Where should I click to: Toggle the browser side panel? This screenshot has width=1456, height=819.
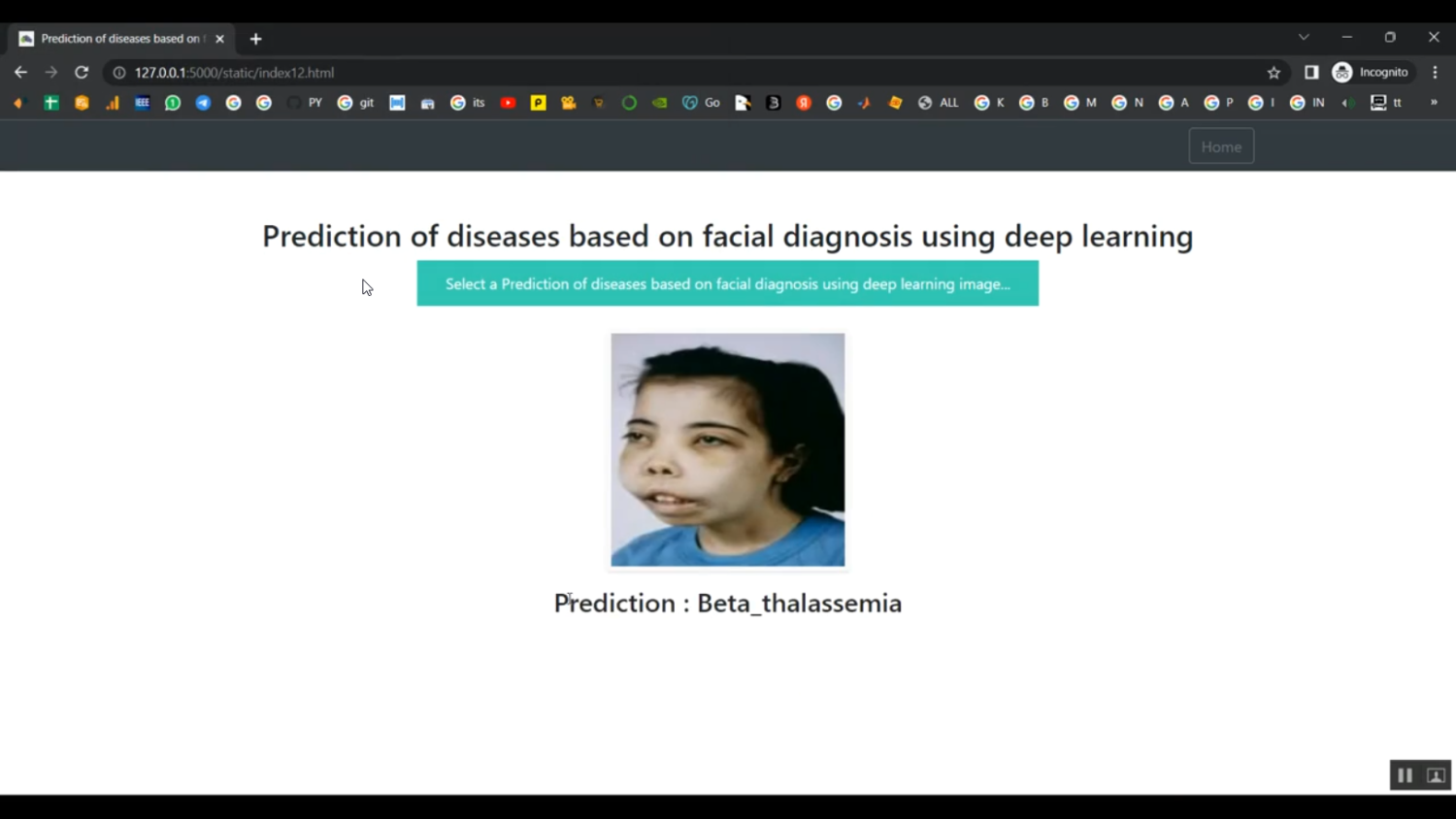[x=1310, y=72]
